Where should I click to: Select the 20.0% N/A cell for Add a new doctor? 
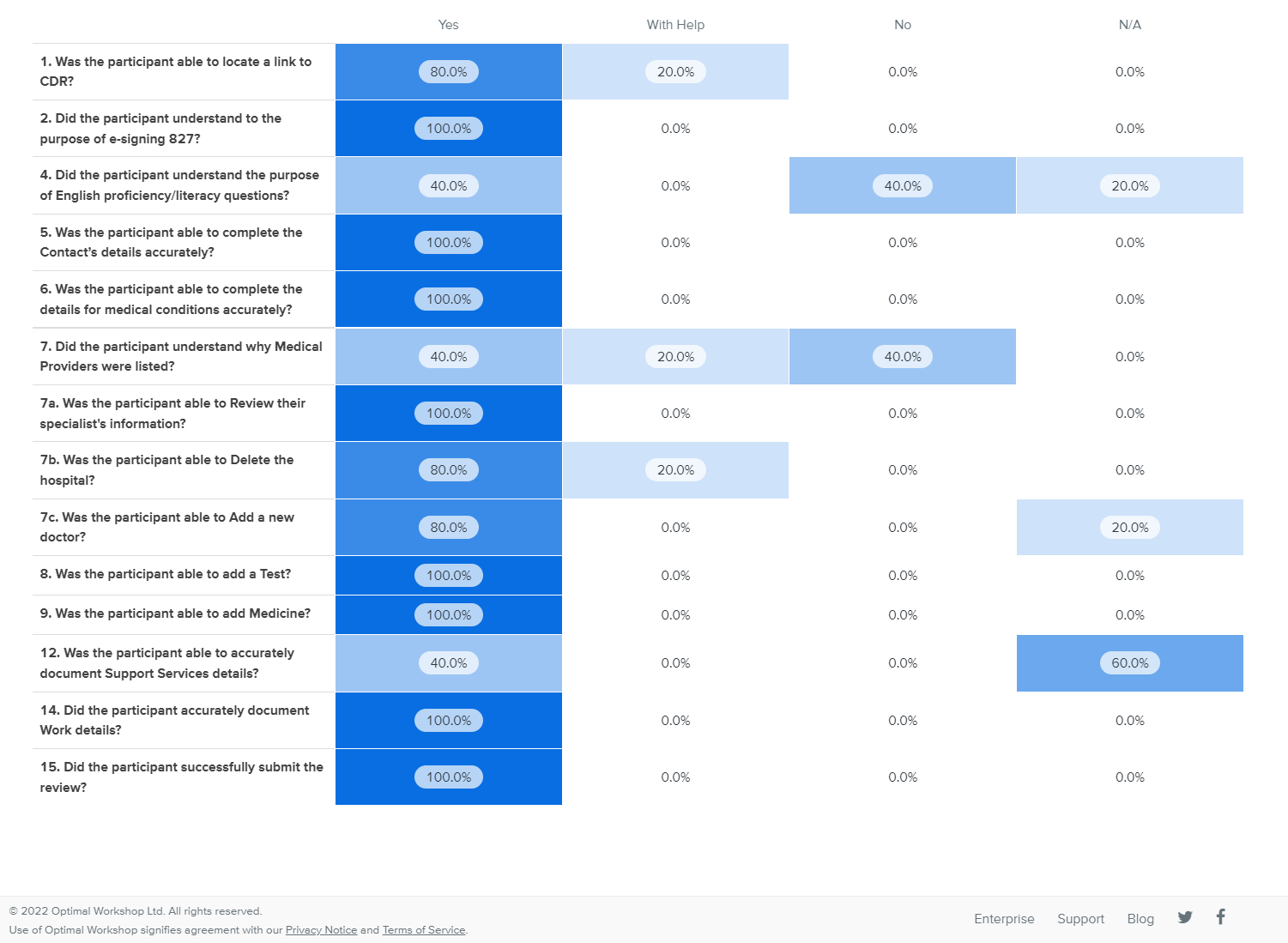click(x=1129, y=528)
